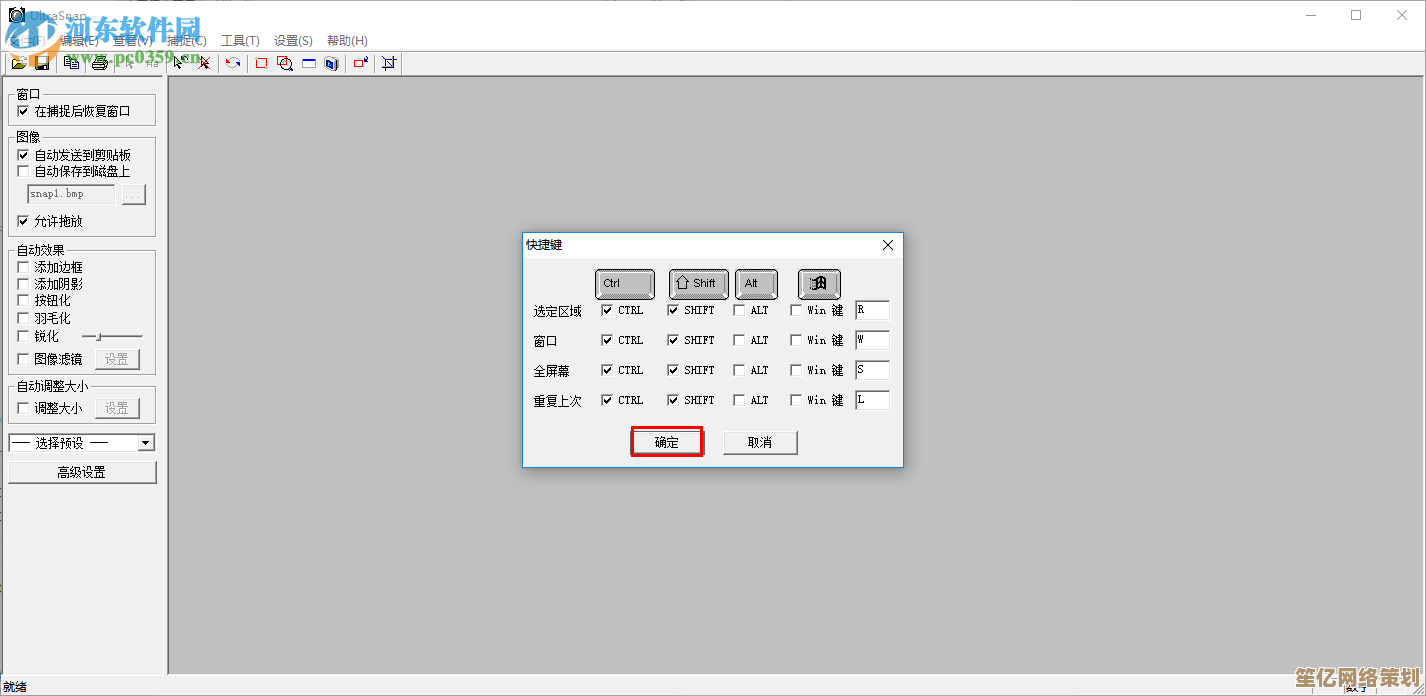Click the crop tool toolbar icon

pyautogui.click(x=389, y=63)
